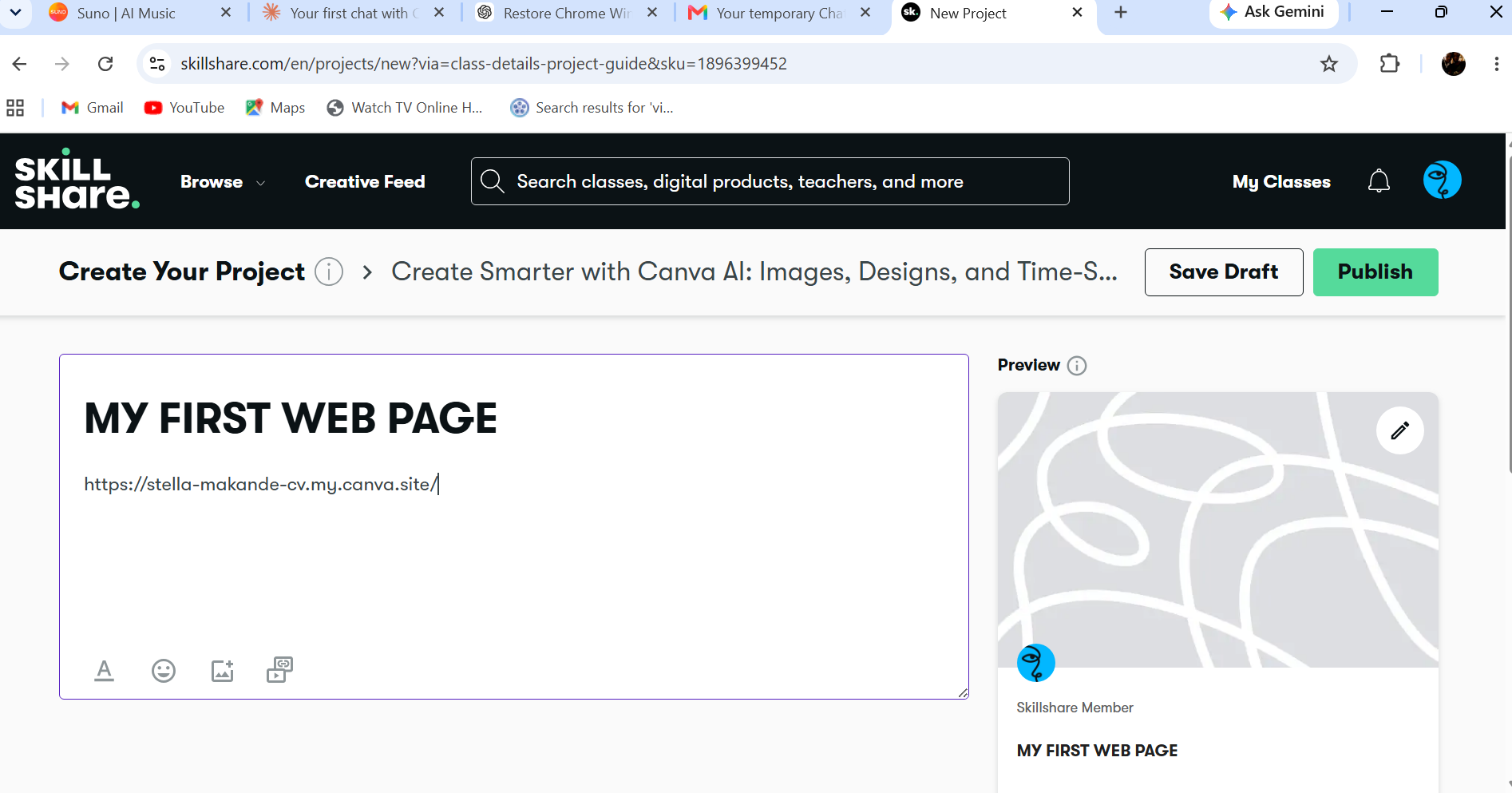Open a new browser tab
This screenshot has width=1512, height=793.
(1121, 13)
